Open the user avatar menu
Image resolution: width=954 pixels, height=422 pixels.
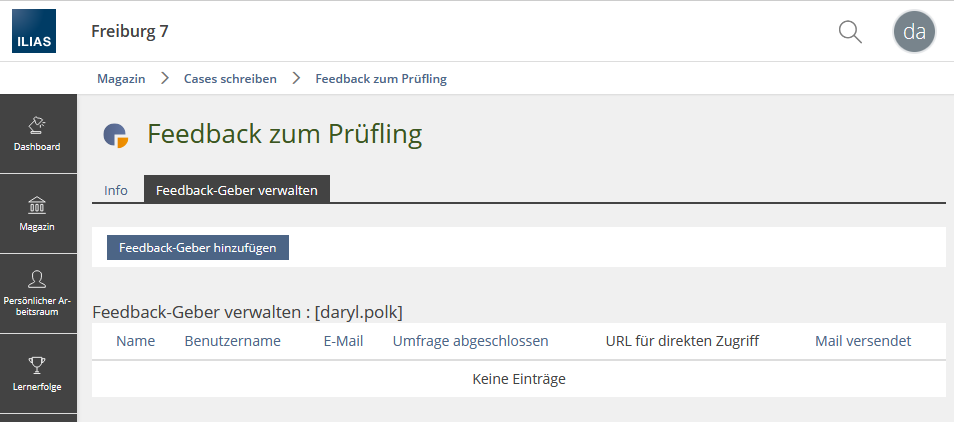(914, 31)
